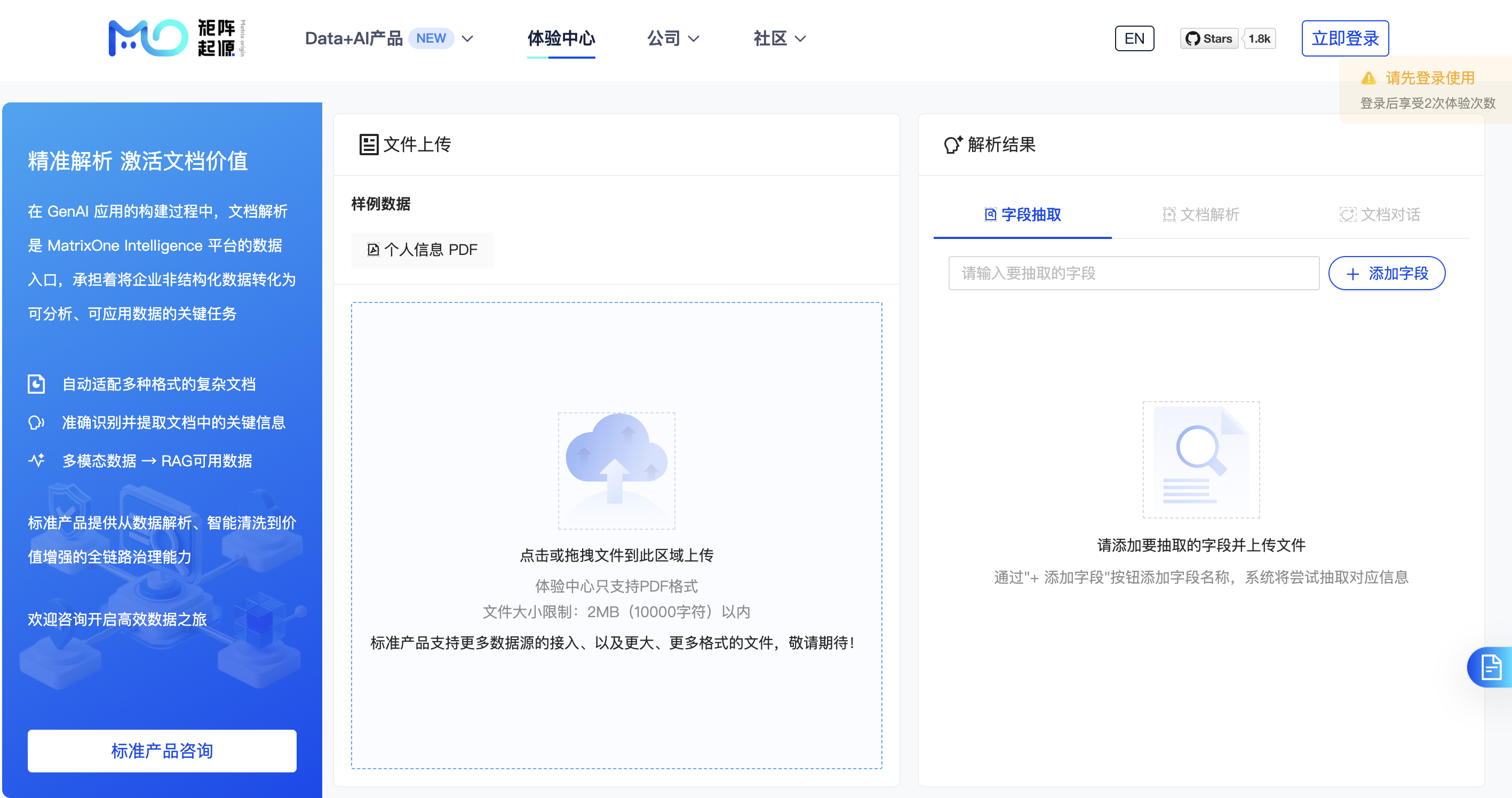Expand the Data+AI产品 dropdown
The width and height of the screenshot is (1512, 798).
467,39
